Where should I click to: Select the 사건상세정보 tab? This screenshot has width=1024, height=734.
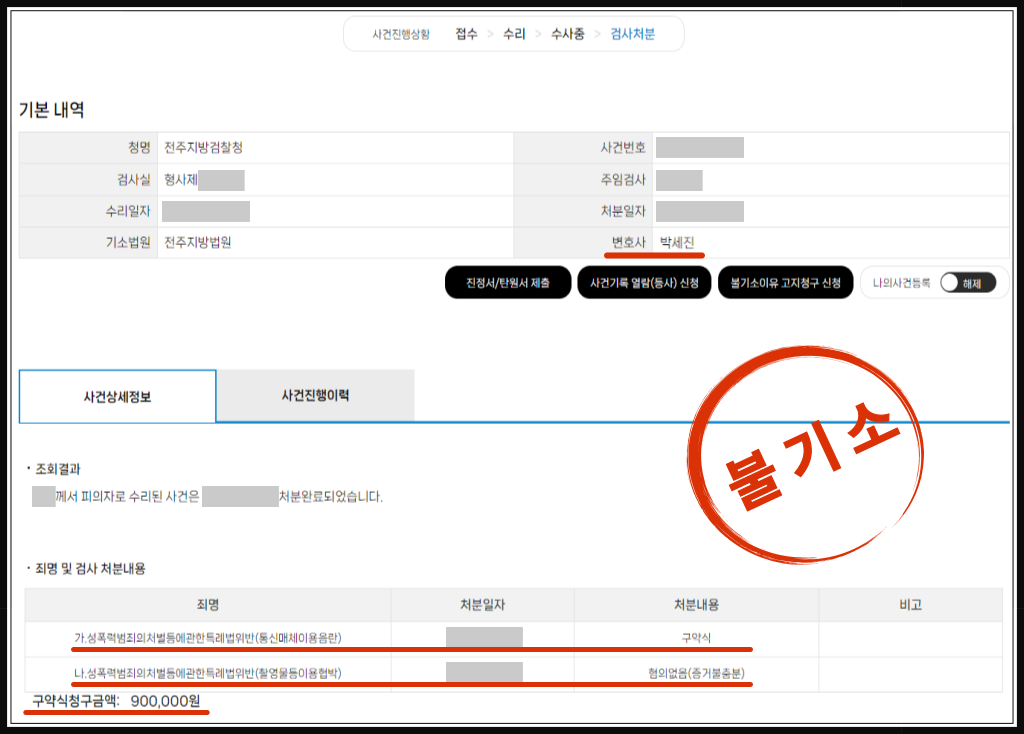pyautogui.click(x=117, y=396)
